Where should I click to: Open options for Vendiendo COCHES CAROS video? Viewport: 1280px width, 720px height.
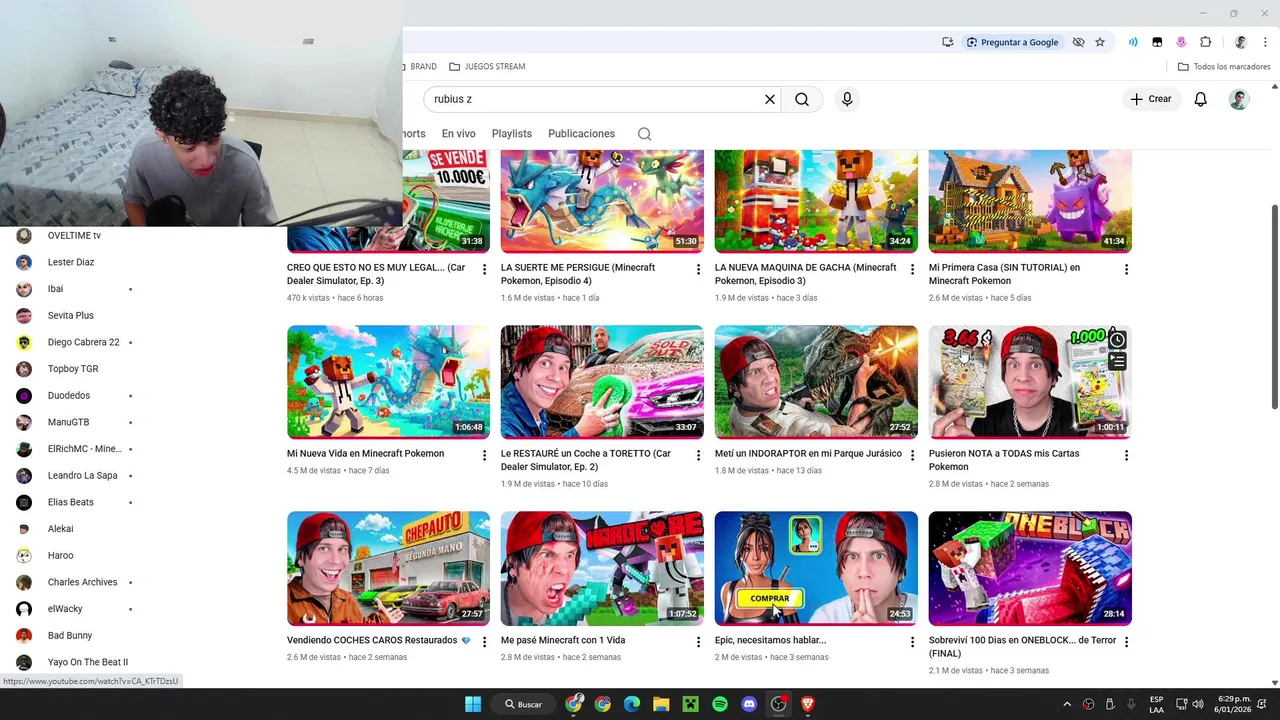coord(484,642)
